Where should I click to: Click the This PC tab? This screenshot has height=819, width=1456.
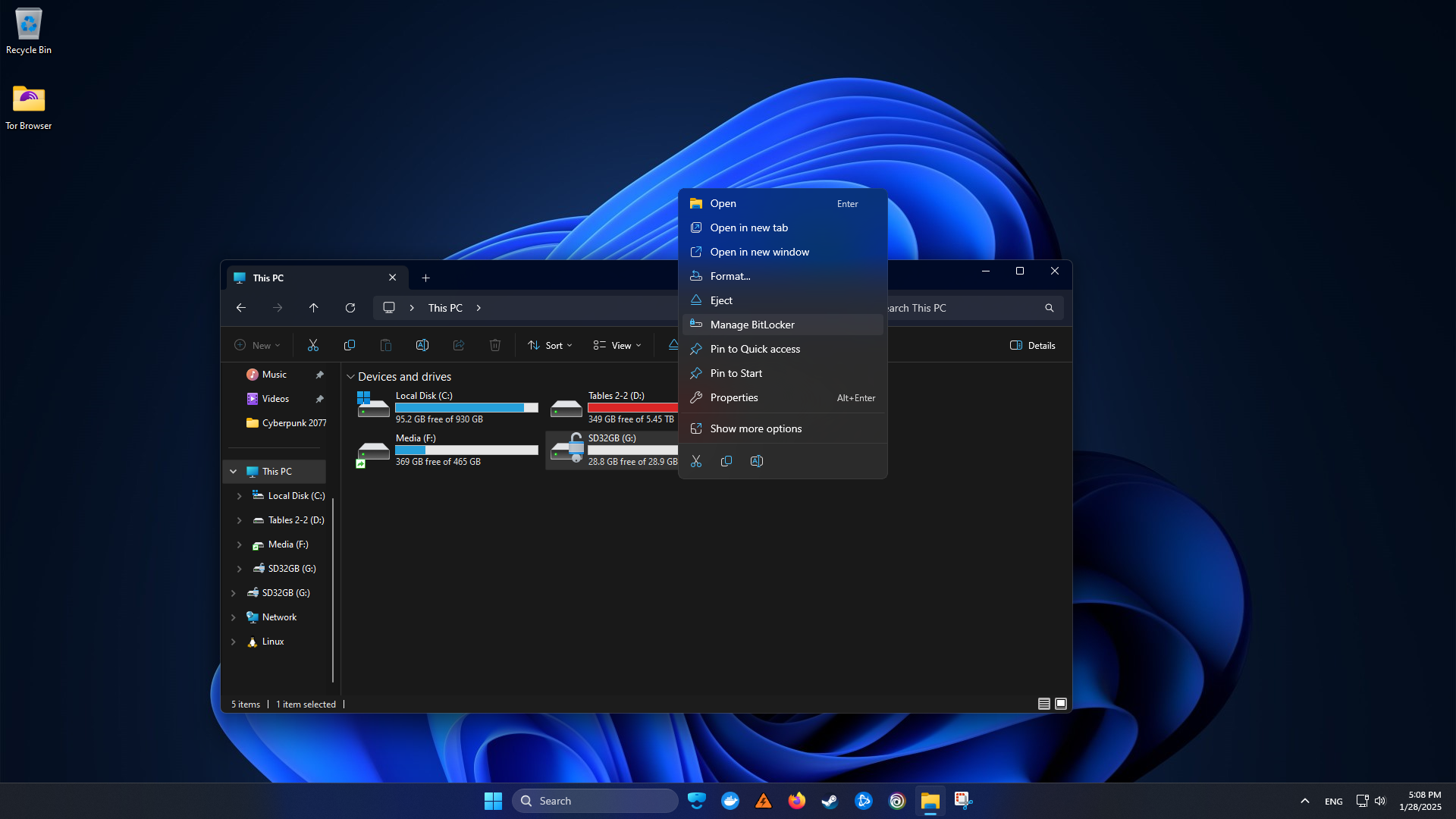[317, 278]
